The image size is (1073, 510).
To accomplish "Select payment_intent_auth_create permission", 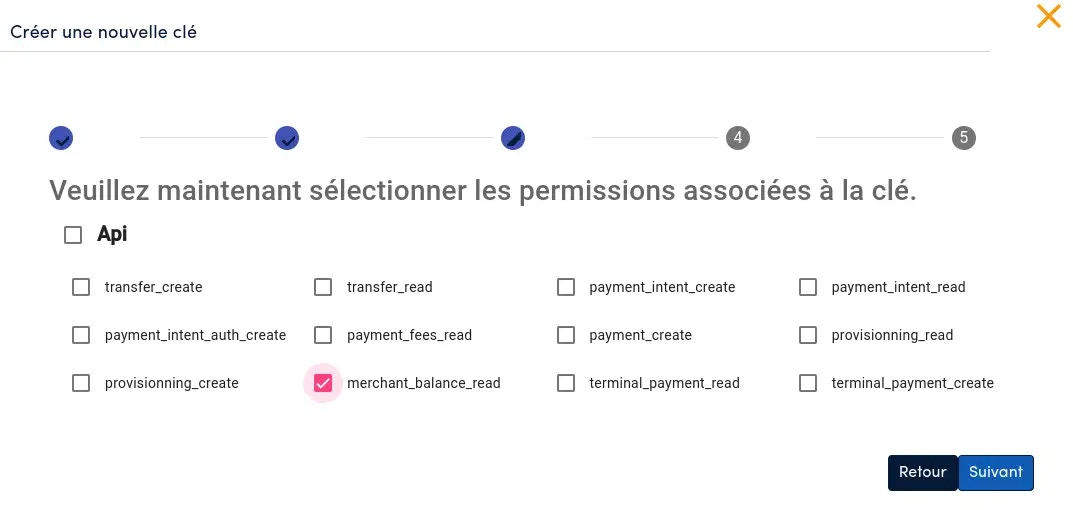I will pyautogui.click(x=81, y=335).
